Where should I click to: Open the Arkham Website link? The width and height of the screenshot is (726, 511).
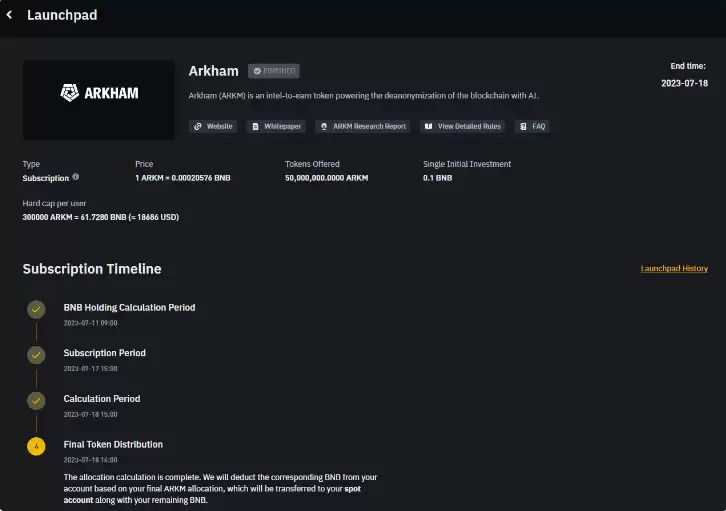coord(214,127)
